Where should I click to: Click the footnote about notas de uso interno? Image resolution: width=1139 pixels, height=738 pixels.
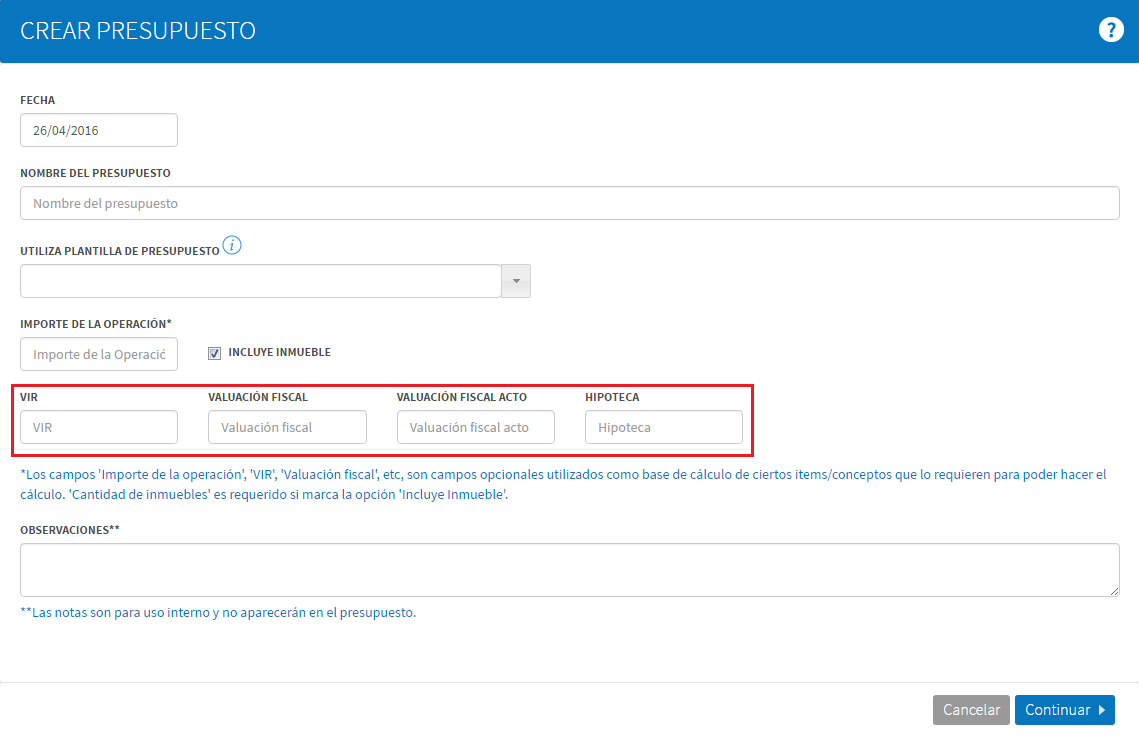click(x=218, y=612)
